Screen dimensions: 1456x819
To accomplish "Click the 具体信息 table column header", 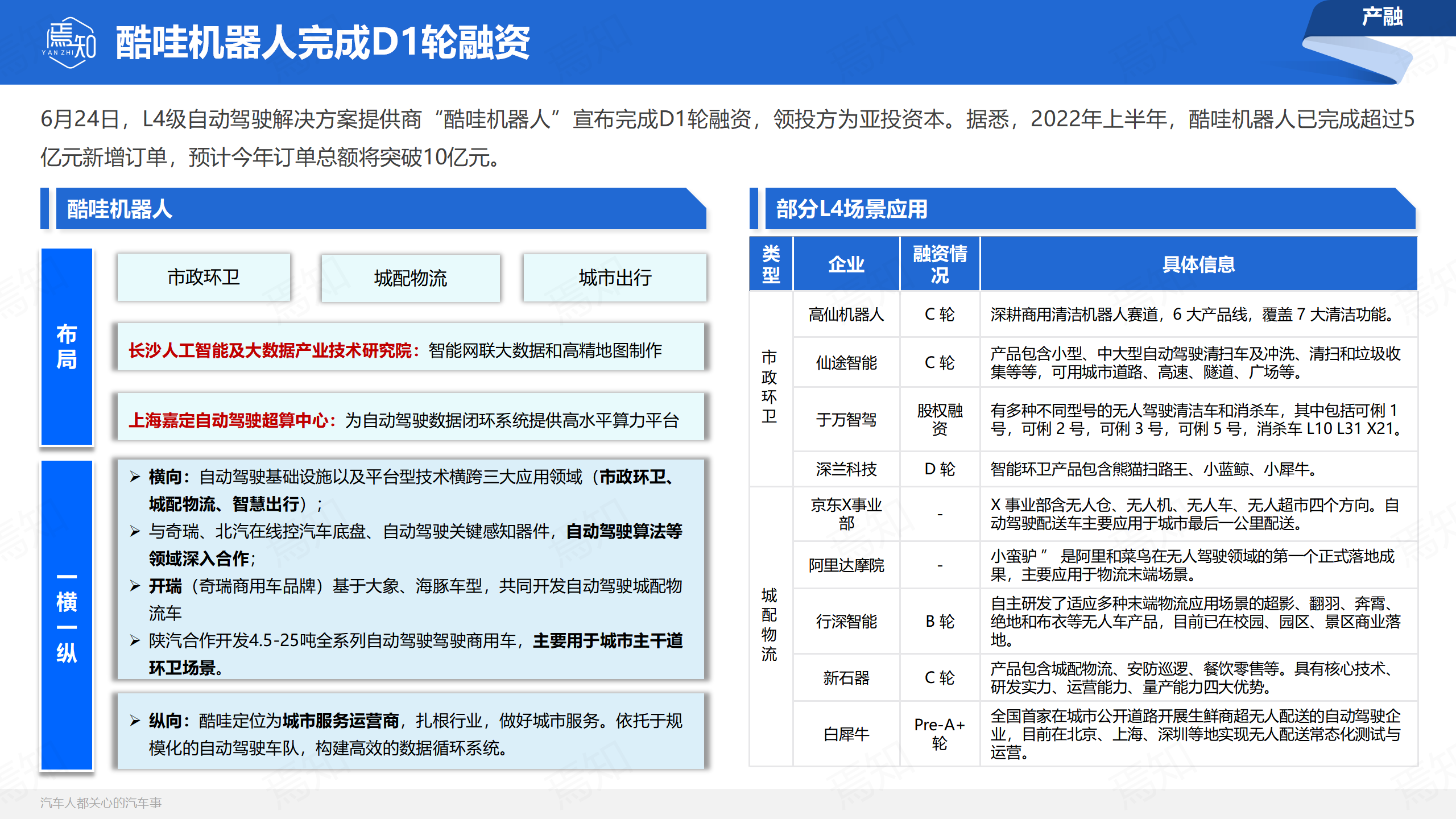I will (1198, 264).
